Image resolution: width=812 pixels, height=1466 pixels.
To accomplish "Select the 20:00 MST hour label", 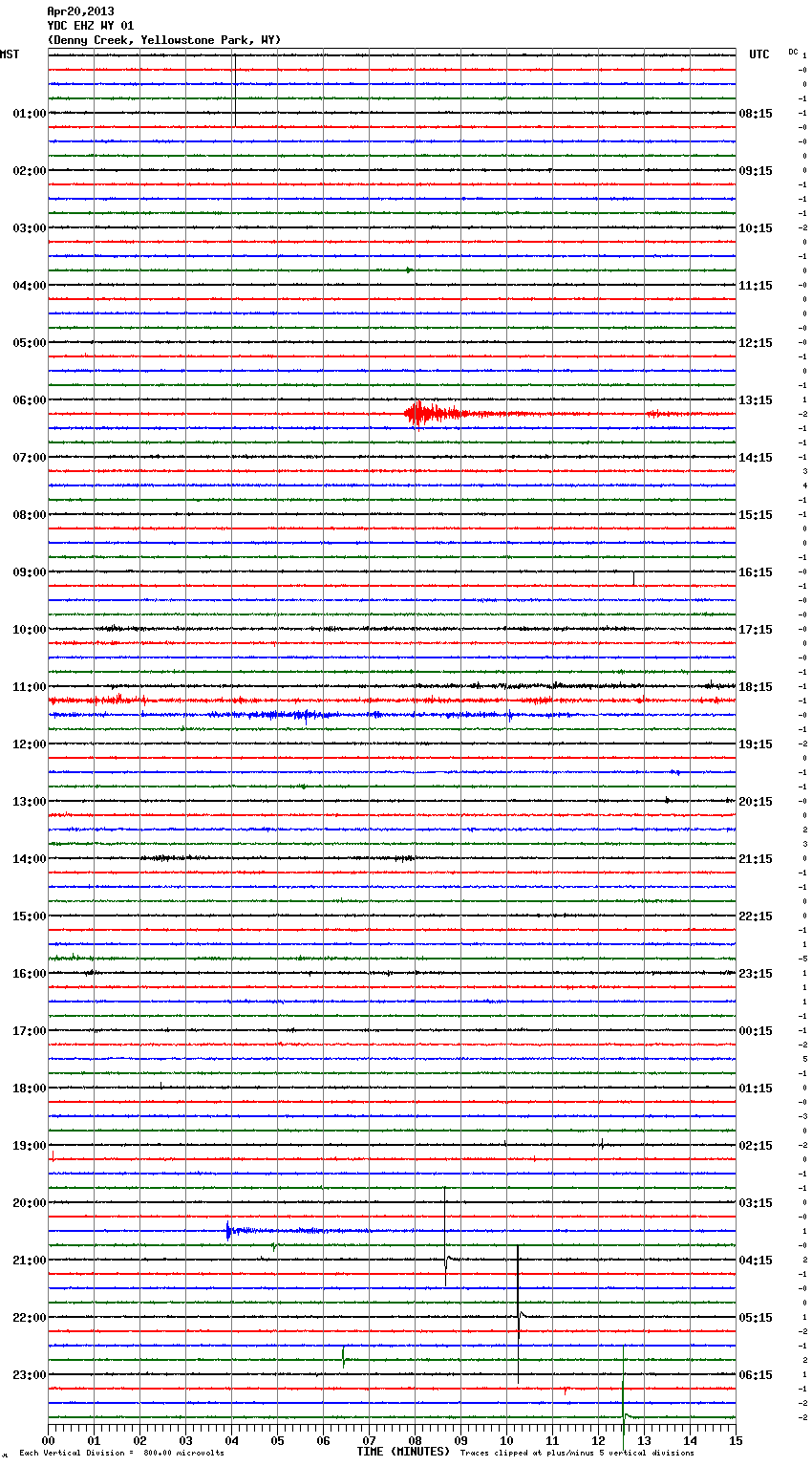I will tap(30, 1203).
